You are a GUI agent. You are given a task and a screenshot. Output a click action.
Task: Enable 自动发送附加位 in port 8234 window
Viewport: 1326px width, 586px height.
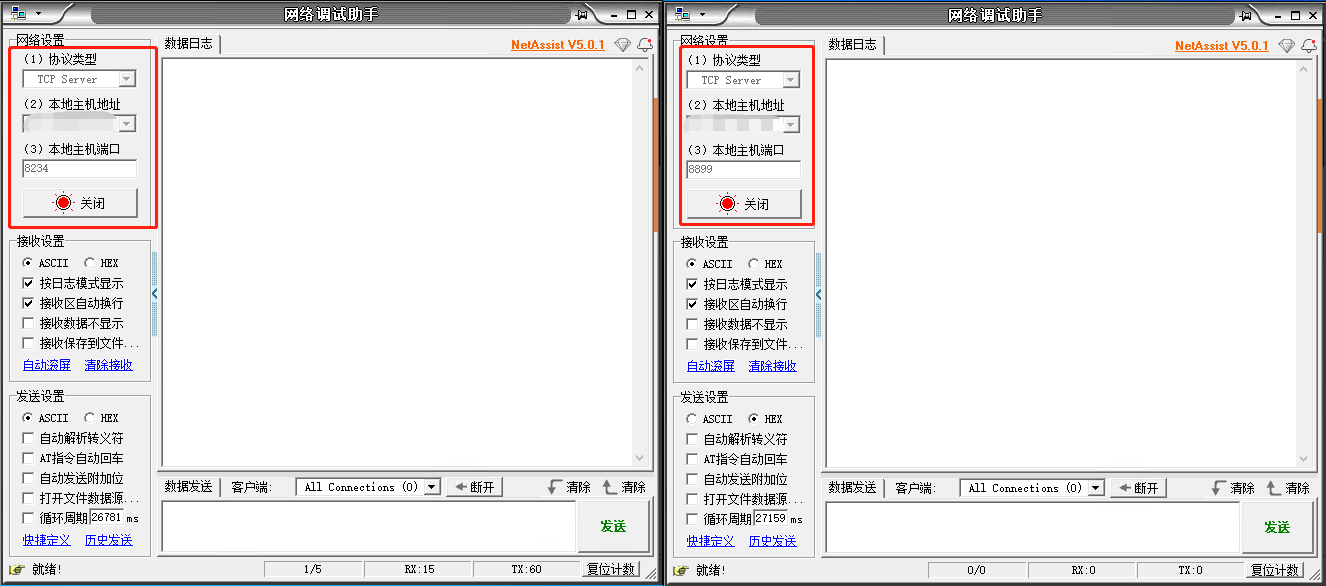(28, 478)
